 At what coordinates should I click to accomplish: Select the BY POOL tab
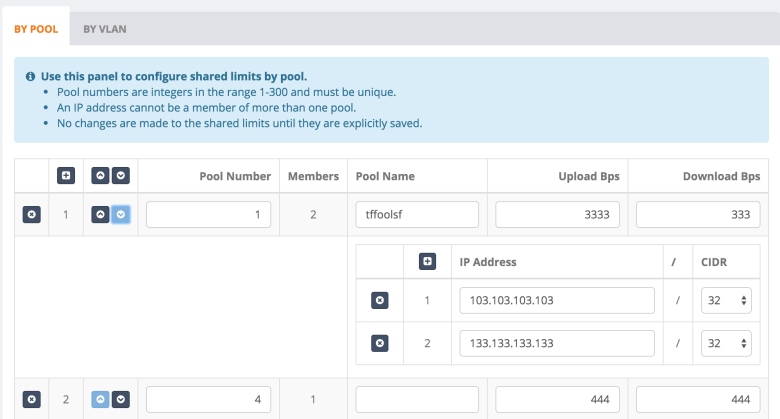[x=35, y=29]
